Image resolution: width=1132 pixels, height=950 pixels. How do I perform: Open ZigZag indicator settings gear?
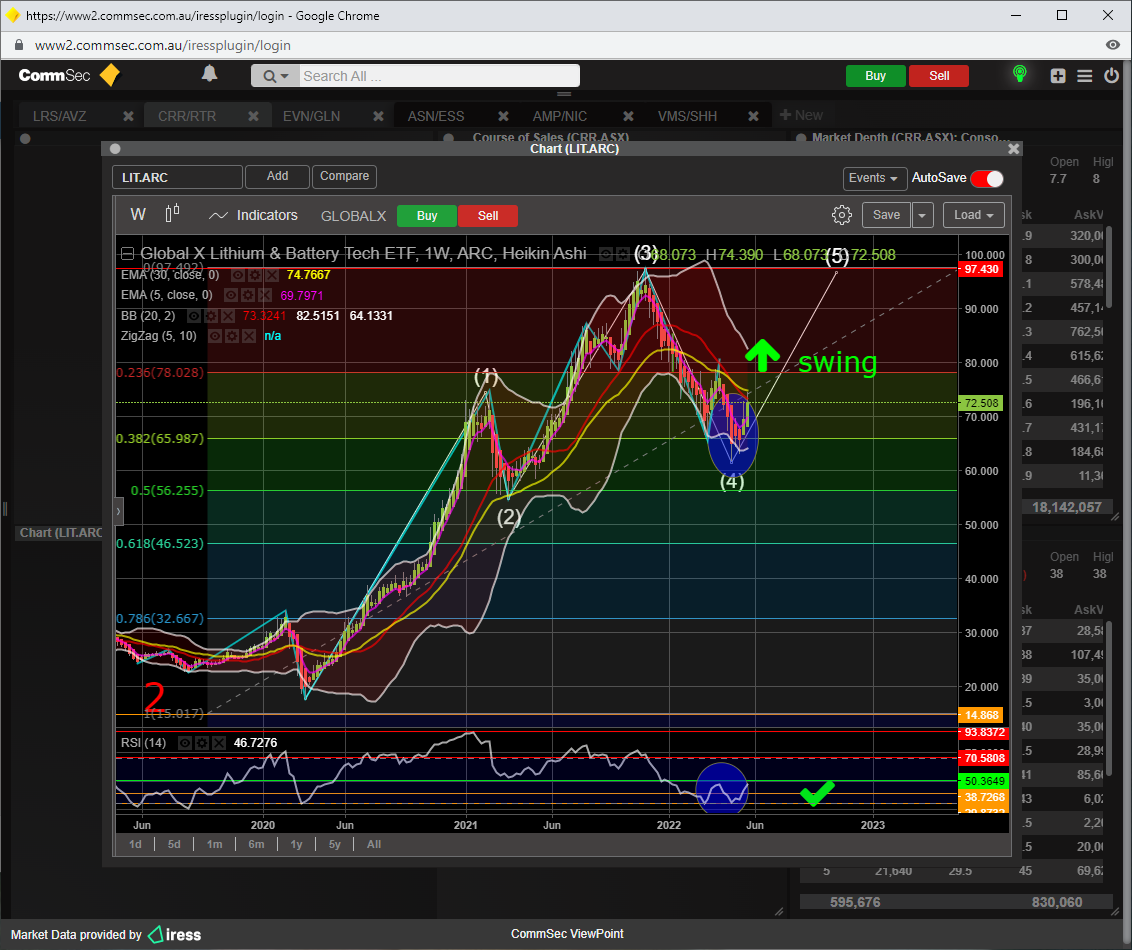pos(231,336)
